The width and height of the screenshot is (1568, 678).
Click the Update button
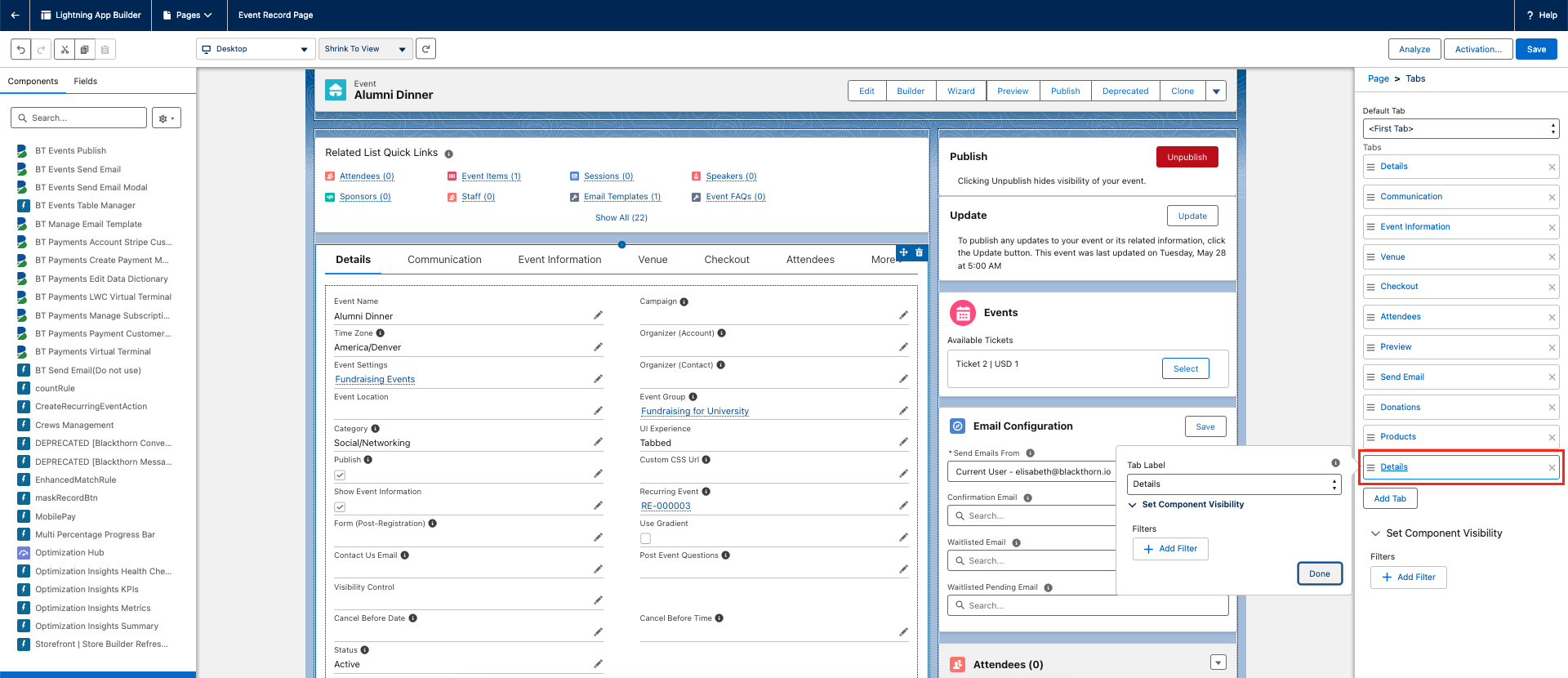click(x=1192, y=216)
